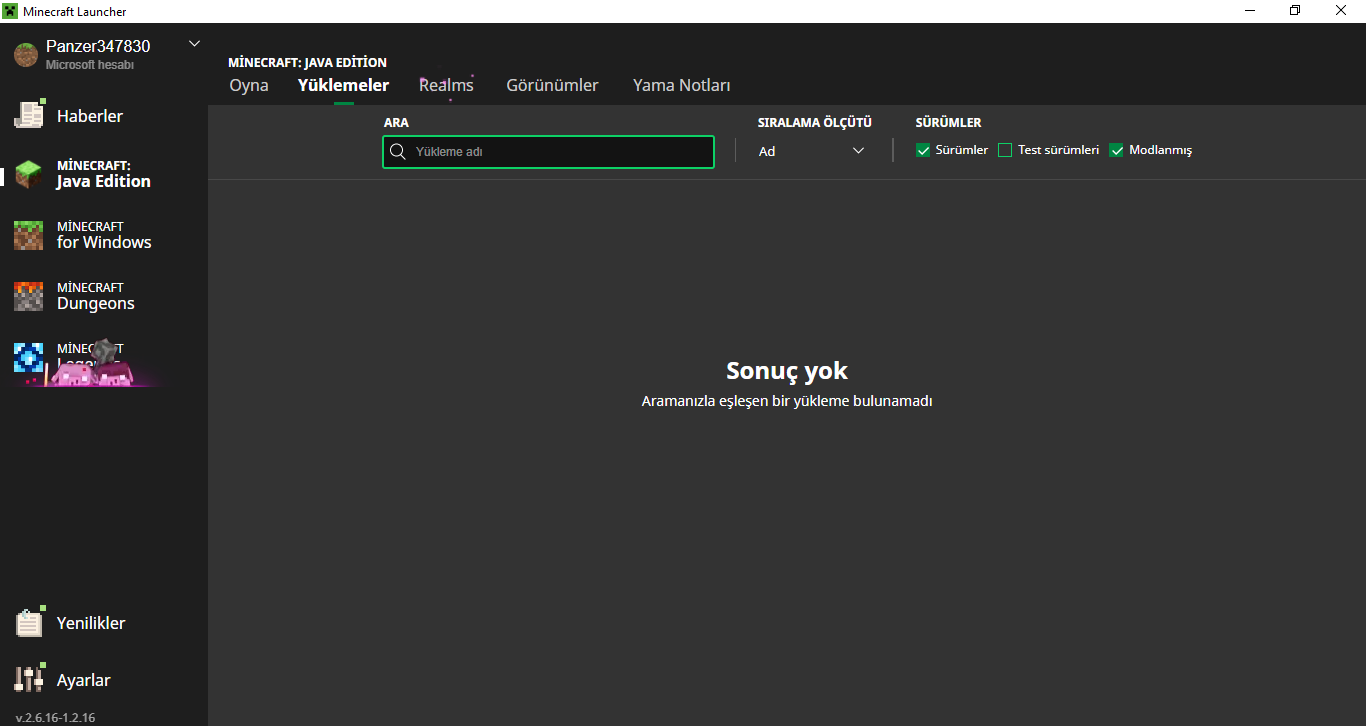This screenshot has height=726, width=1366.
Task: Open the Realms tab
Action: [x=446, y=85]
